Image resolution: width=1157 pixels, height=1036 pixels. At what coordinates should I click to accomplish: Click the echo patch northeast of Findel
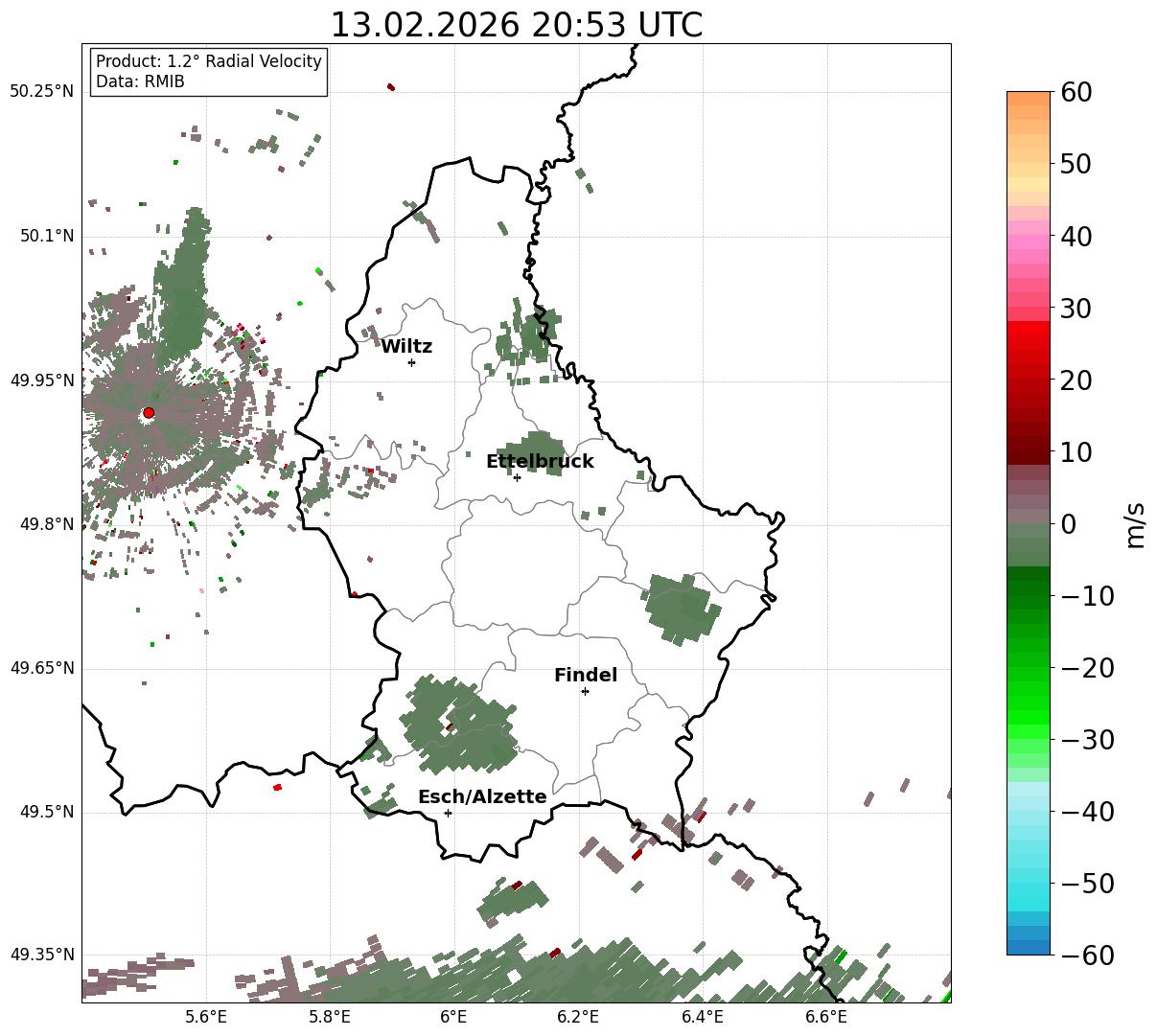coord(680,609)
